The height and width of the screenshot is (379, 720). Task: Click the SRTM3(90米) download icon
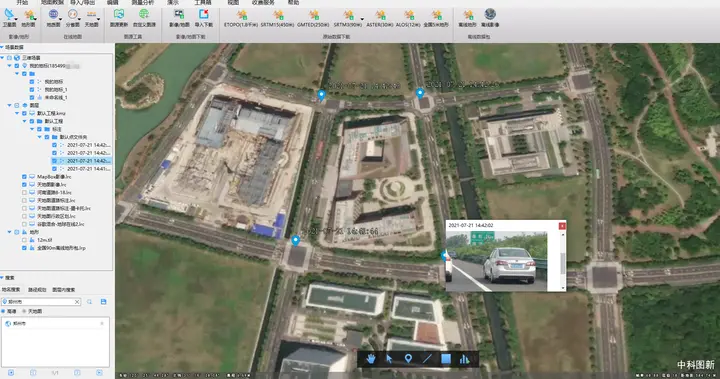349,15
